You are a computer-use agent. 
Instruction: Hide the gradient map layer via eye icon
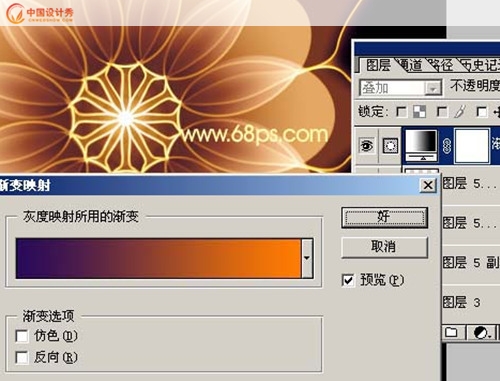pos(367,146)
